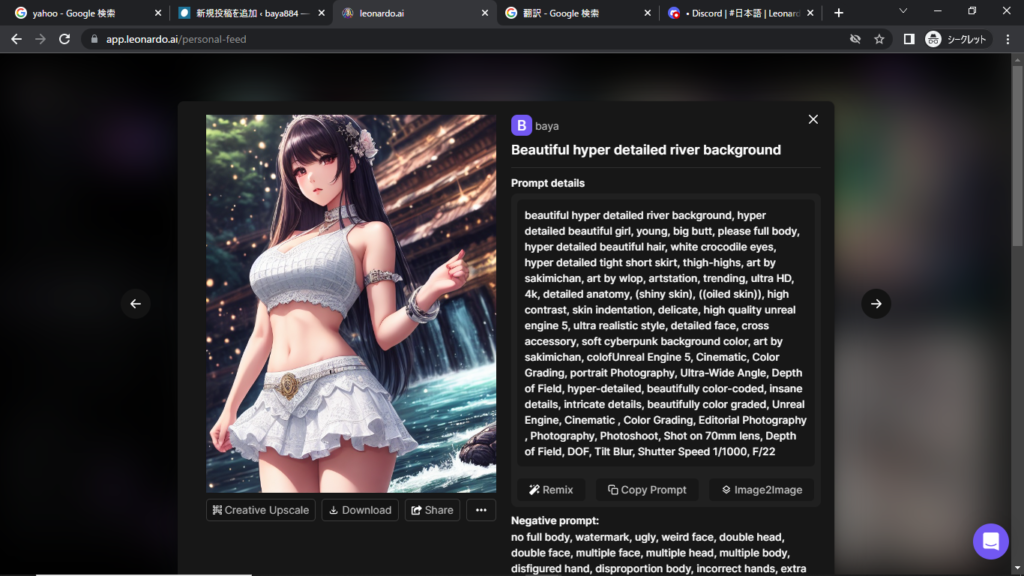Share the generated image
This screenshot has height=576, width=1024.
[432, 510]
